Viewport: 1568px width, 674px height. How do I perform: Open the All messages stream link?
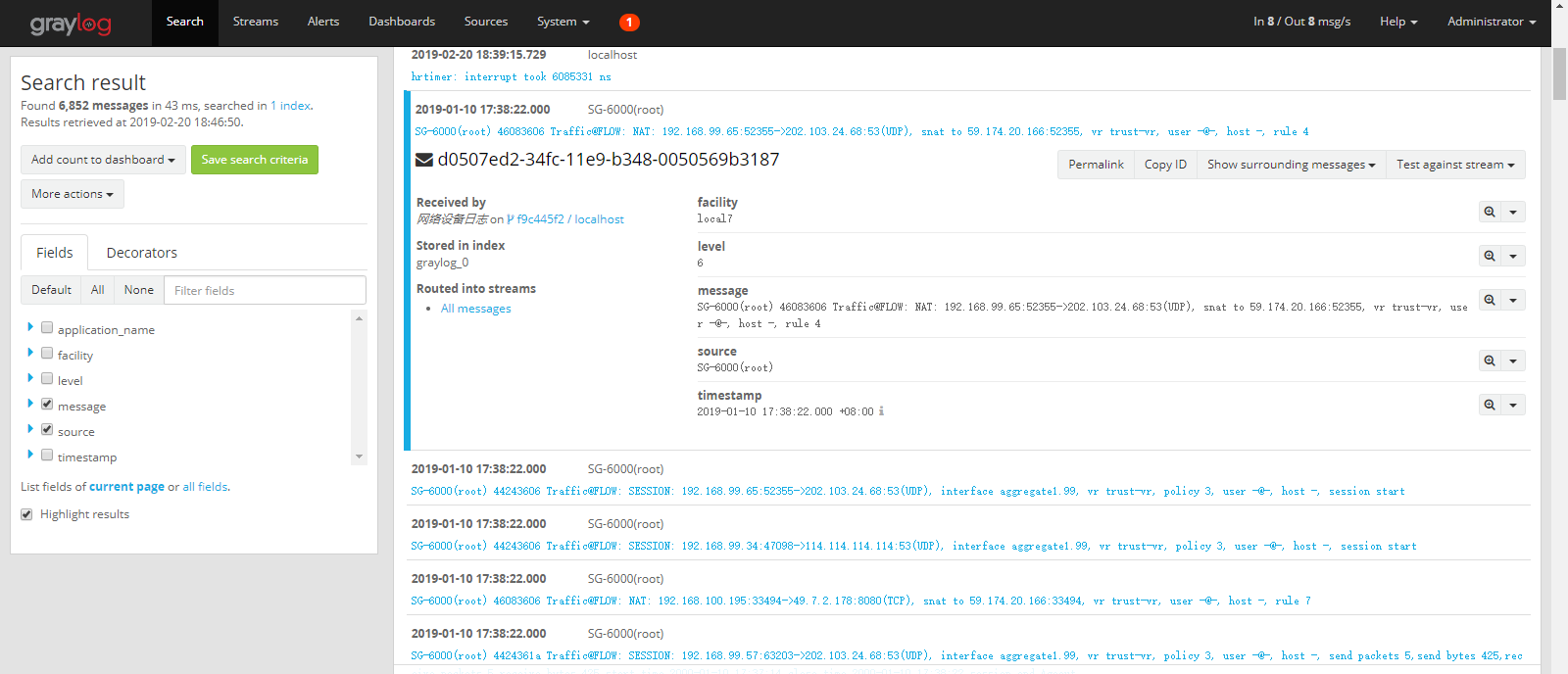pyautogui.click(x=475, y=309)
